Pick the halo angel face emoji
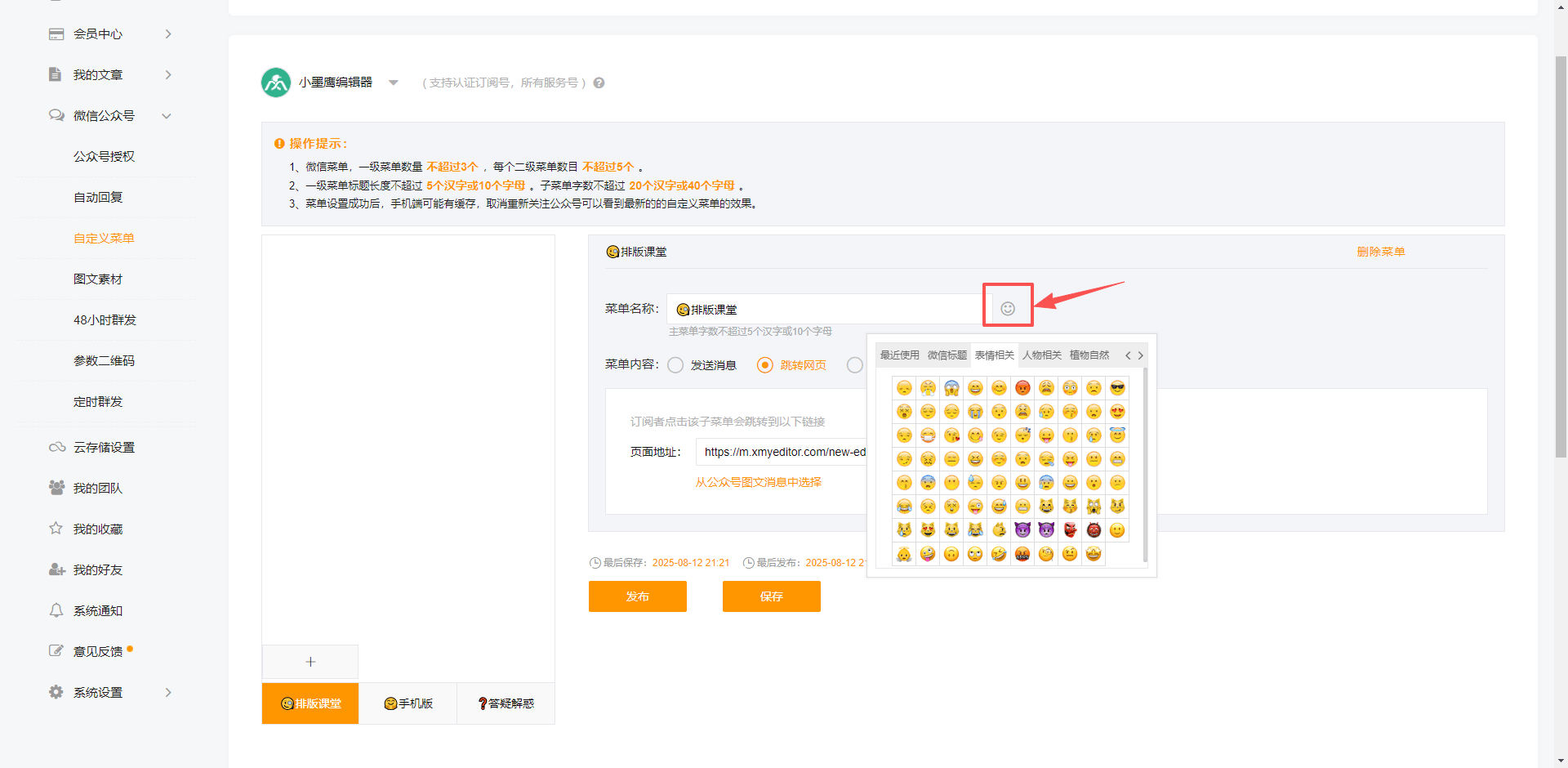Screen dimensions: 1568x768 tap(1117, 435)
